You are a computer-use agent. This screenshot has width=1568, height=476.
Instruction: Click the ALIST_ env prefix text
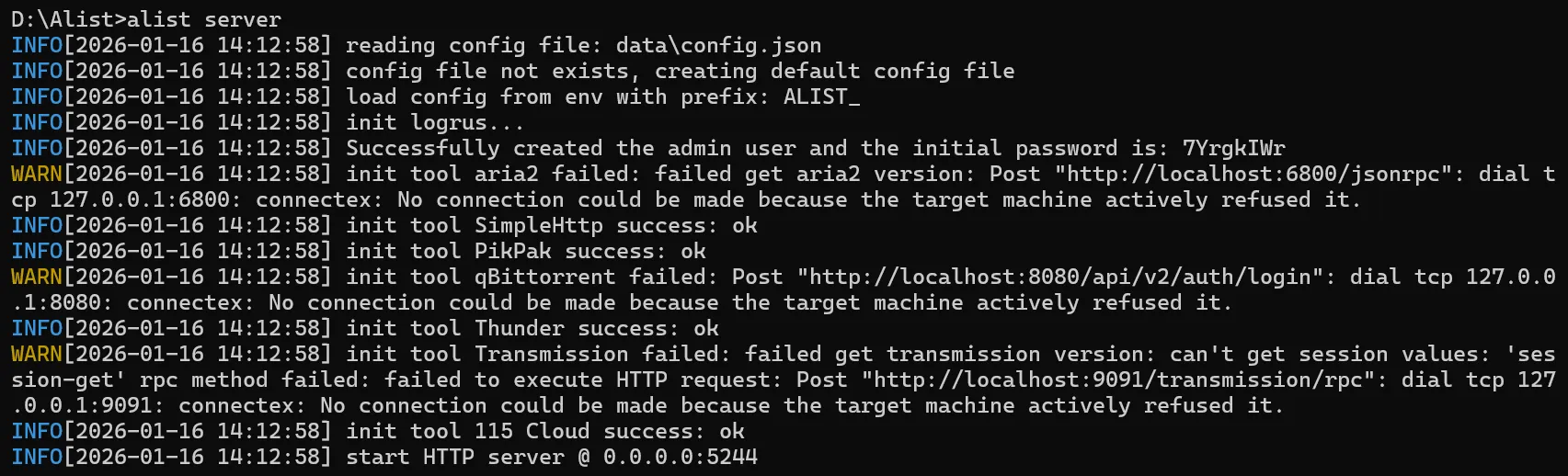point(821,96)
